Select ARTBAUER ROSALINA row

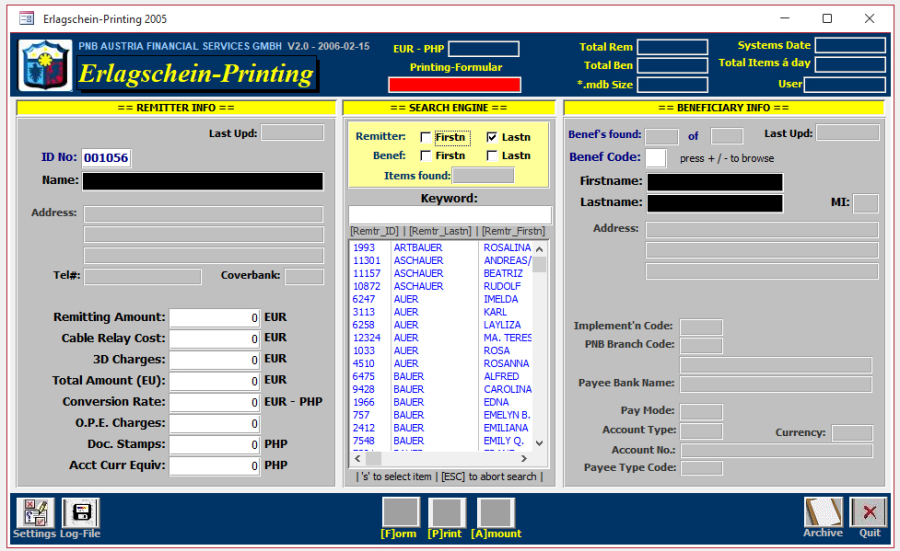click(x=441, y=248)
